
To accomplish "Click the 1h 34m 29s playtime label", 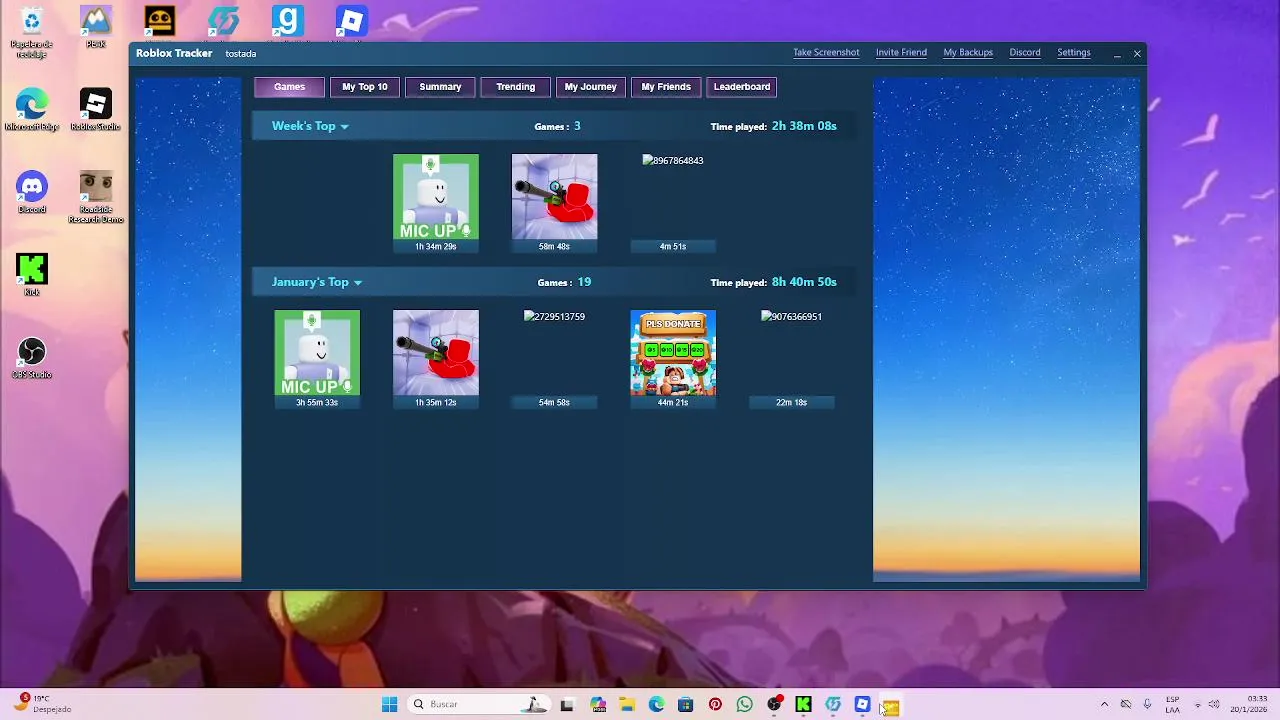I will coord(436,246).
